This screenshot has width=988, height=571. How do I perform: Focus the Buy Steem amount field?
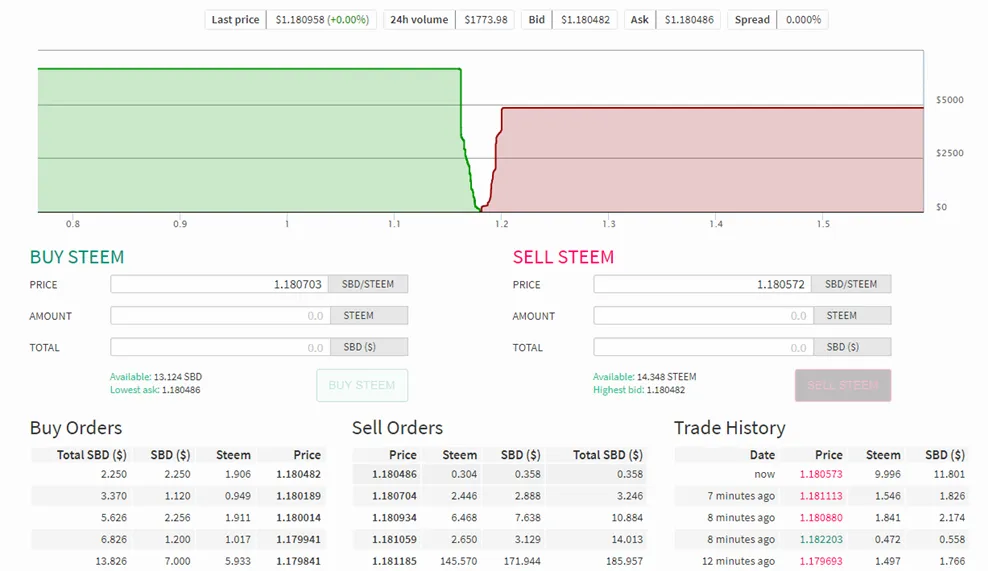(220, 316)
